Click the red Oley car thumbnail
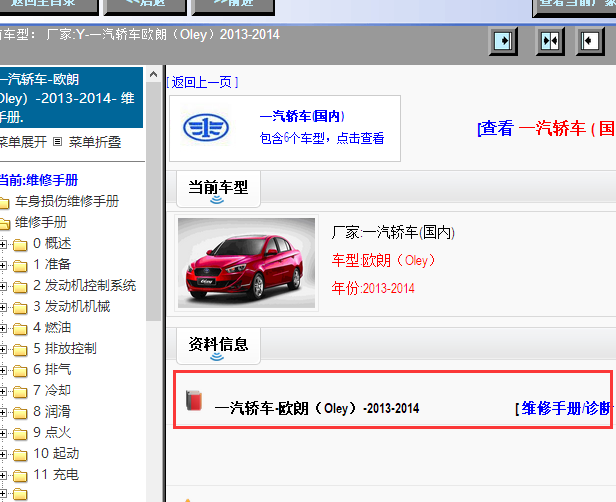Screen dimensions: 616x502 pos(246,263)
